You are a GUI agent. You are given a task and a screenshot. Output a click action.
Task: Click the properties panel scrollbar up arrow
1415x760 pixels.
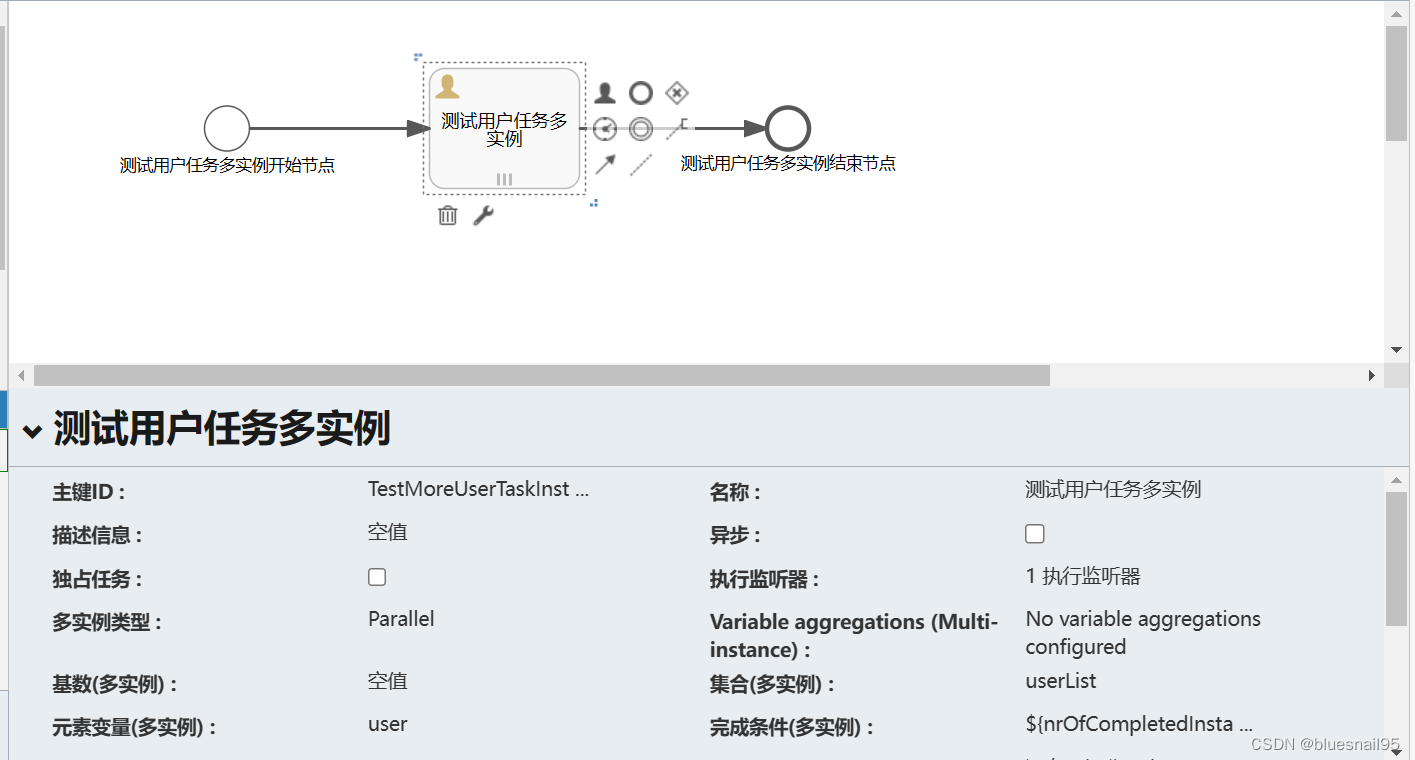pos(1396,480)
